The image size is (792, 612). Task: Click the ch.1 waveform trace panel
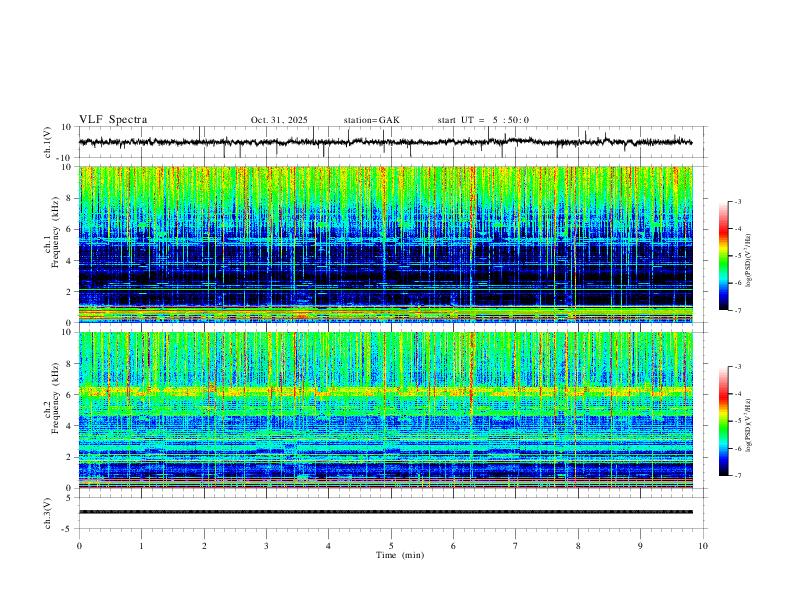392,142
